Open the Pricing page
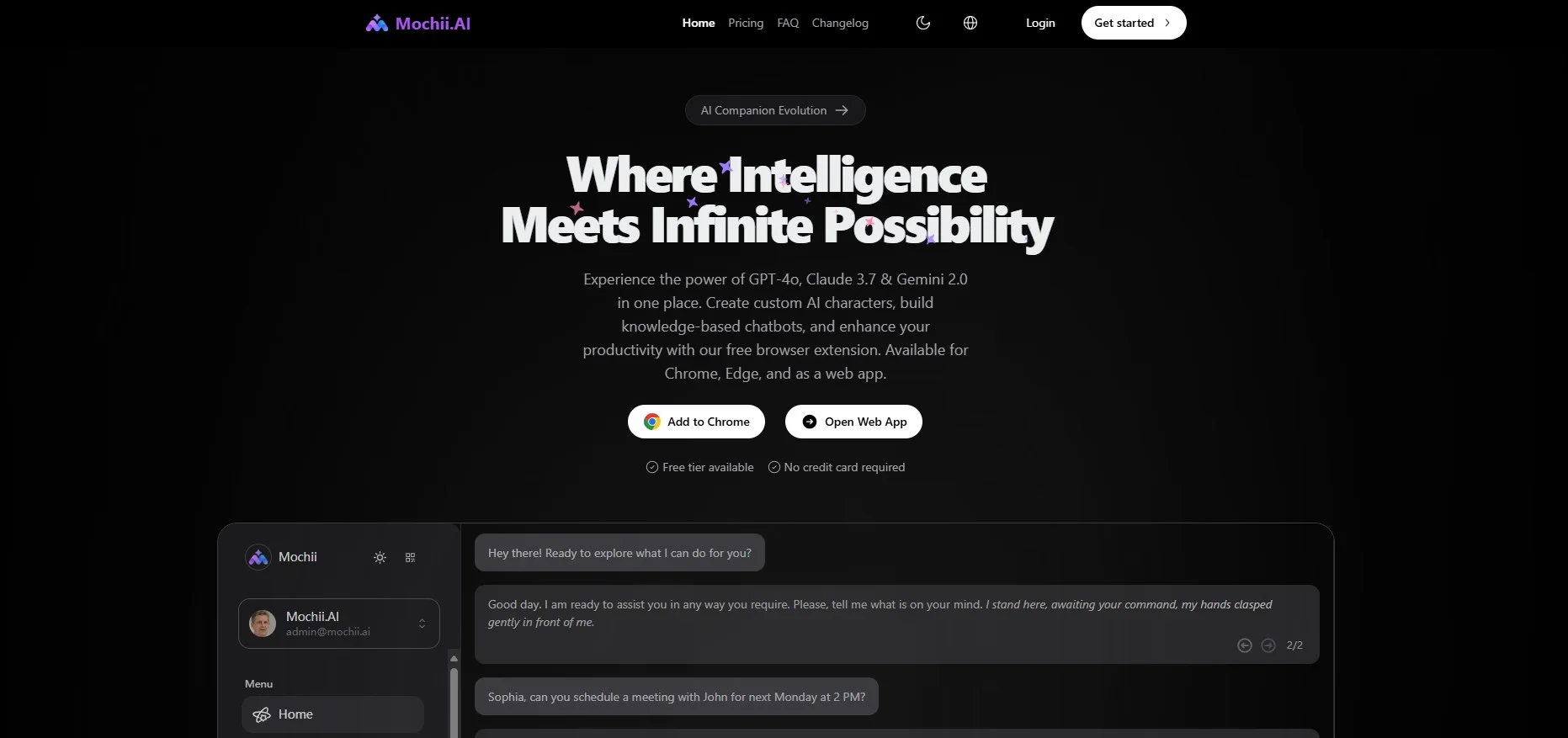Viewport: 1568px width, 738px height. pos(746,23)
